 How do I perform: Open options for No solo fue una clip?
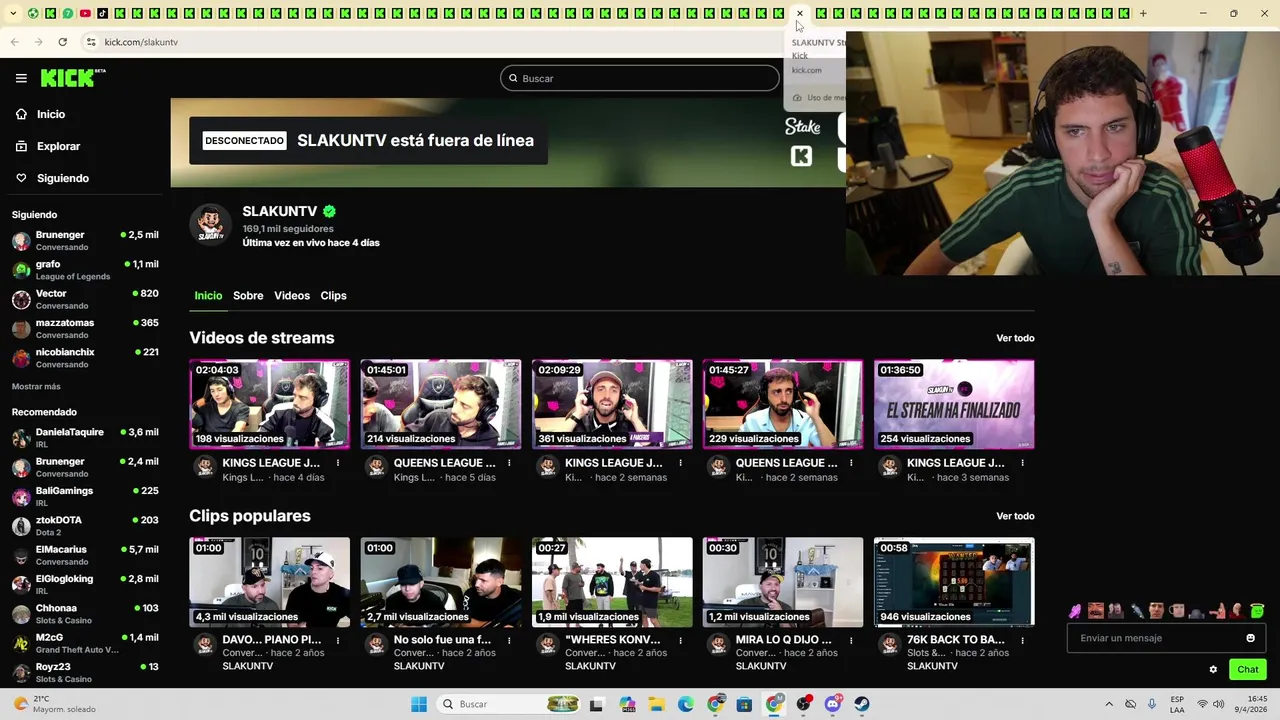click(509, 639)
